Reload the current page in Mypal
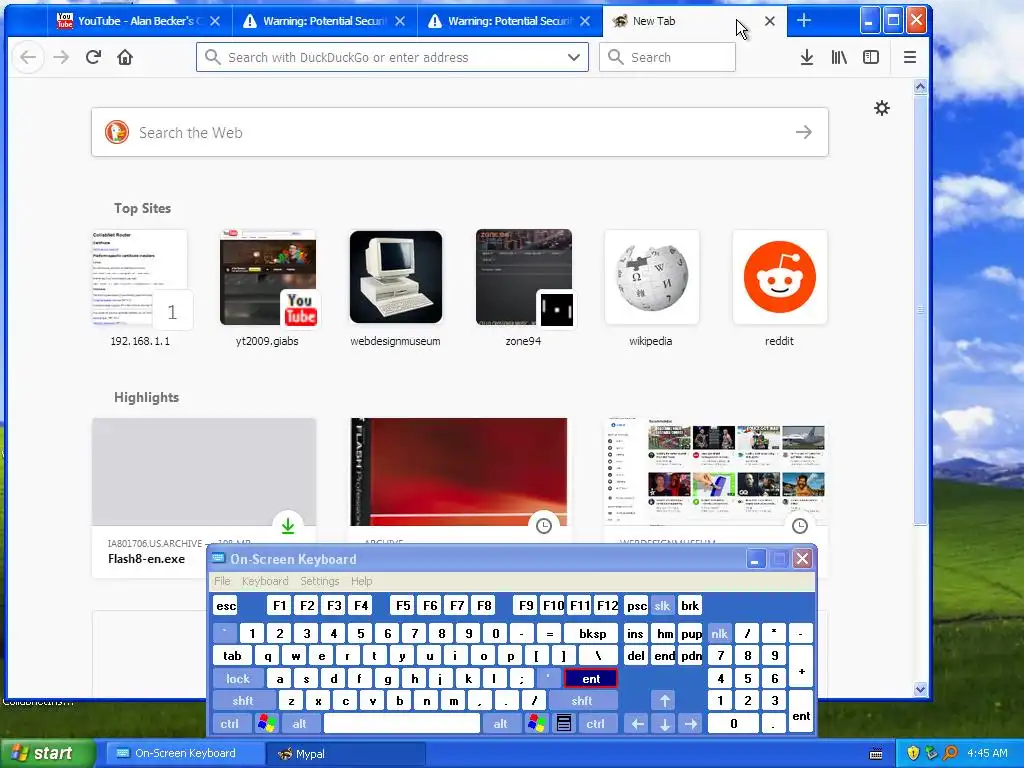This screenshot has height=768, width=1024. [93, 57]
